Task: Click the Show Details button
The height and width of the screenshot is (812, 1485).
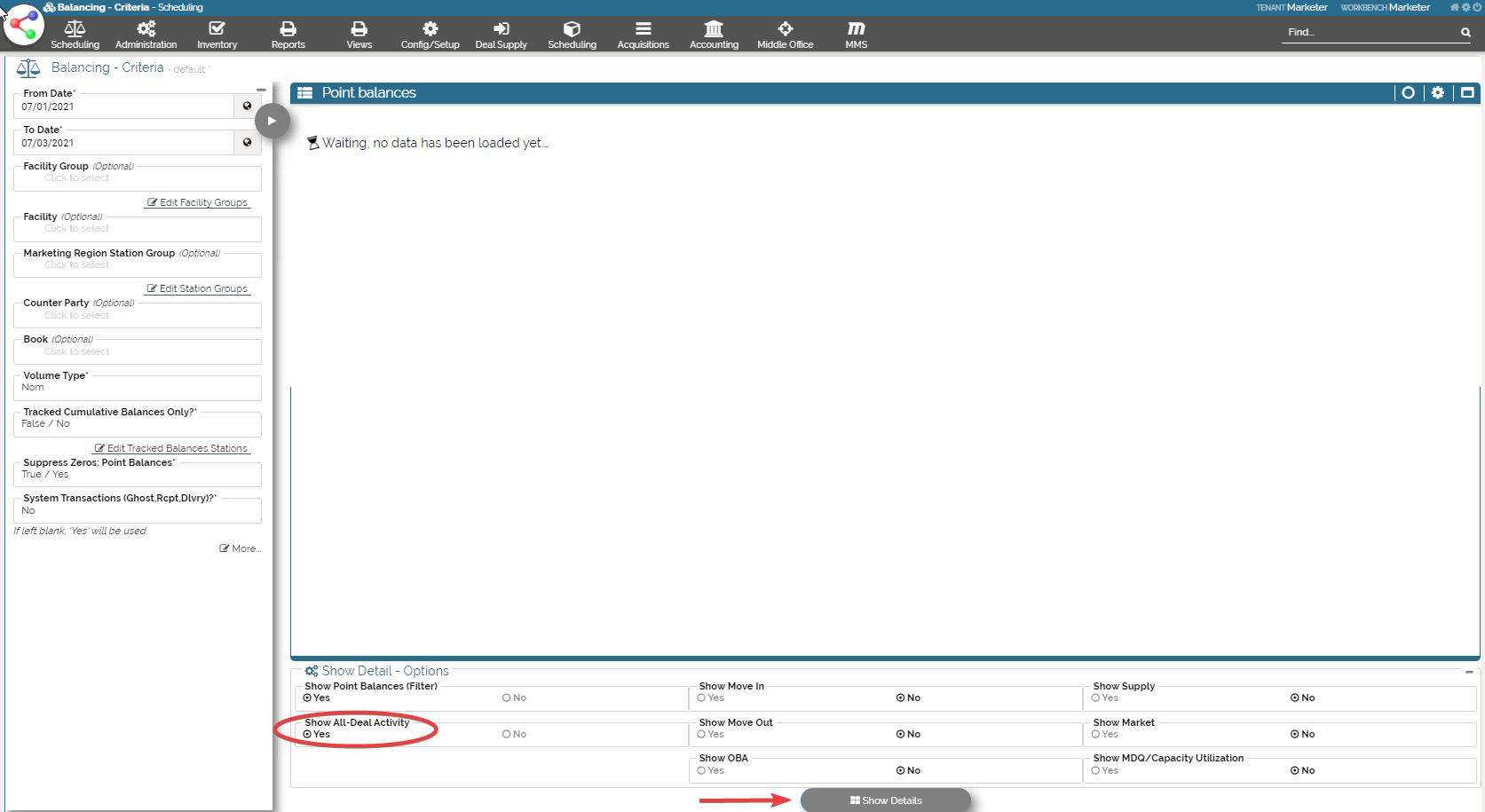Action: click(x=885, y=800)
